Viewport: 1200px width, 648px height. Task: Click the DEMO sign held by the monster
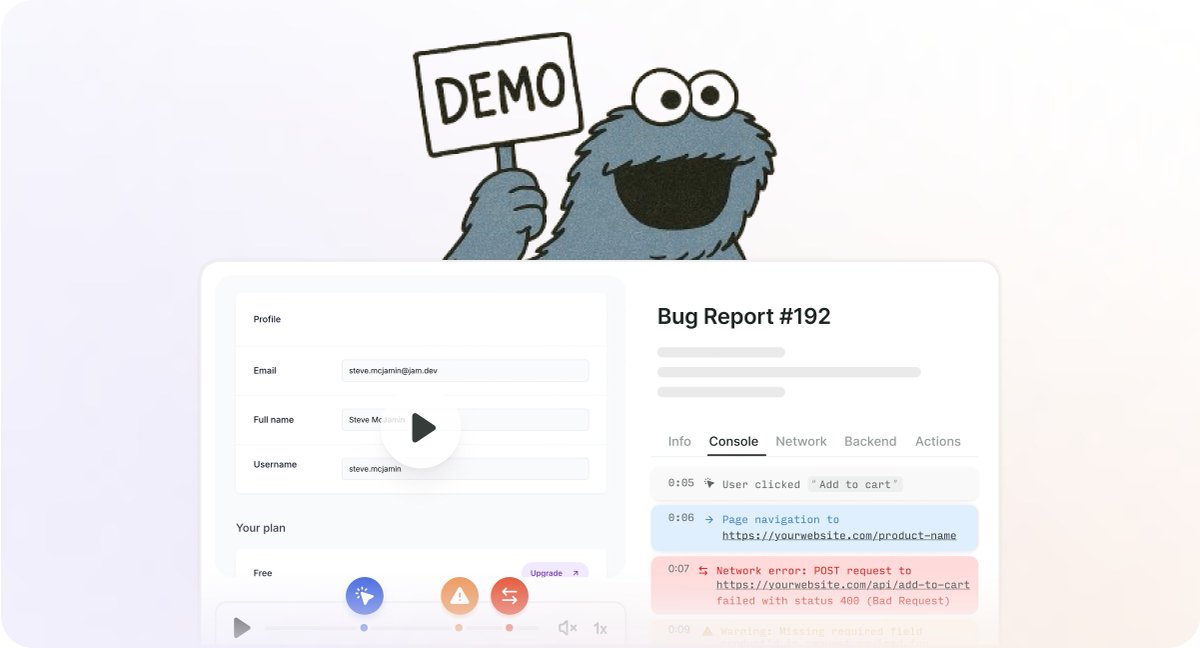point(497,94)
